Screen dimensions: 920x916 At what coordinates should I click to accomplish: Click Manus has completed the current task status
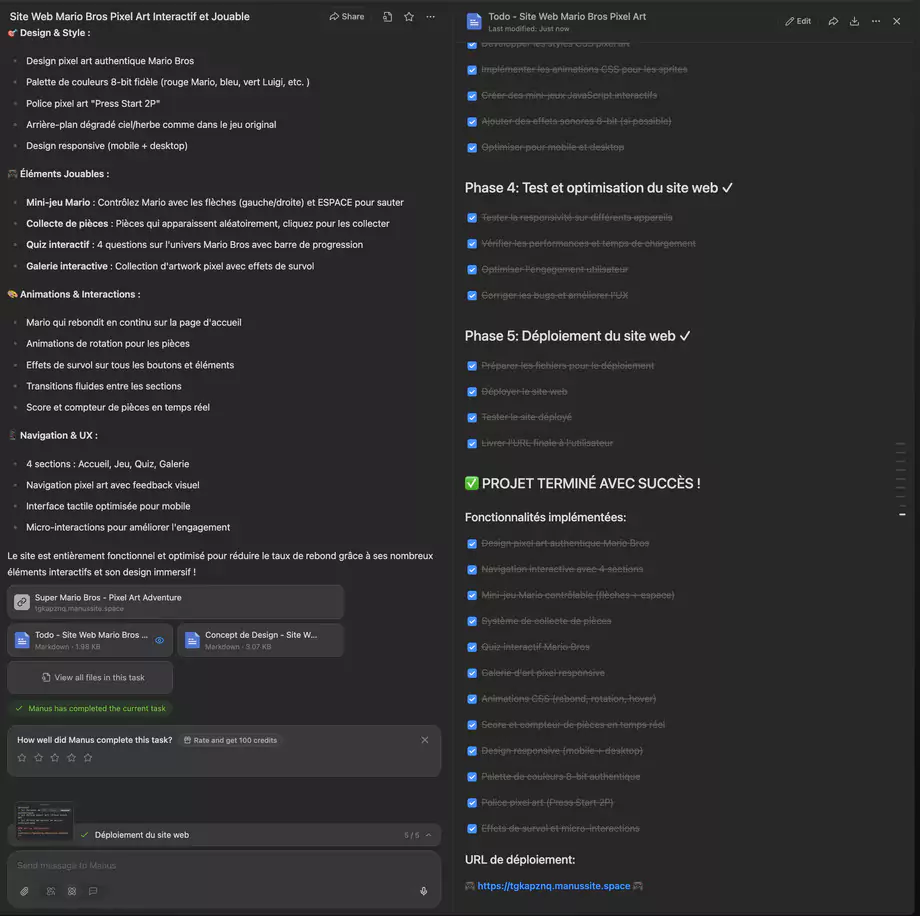90,708
